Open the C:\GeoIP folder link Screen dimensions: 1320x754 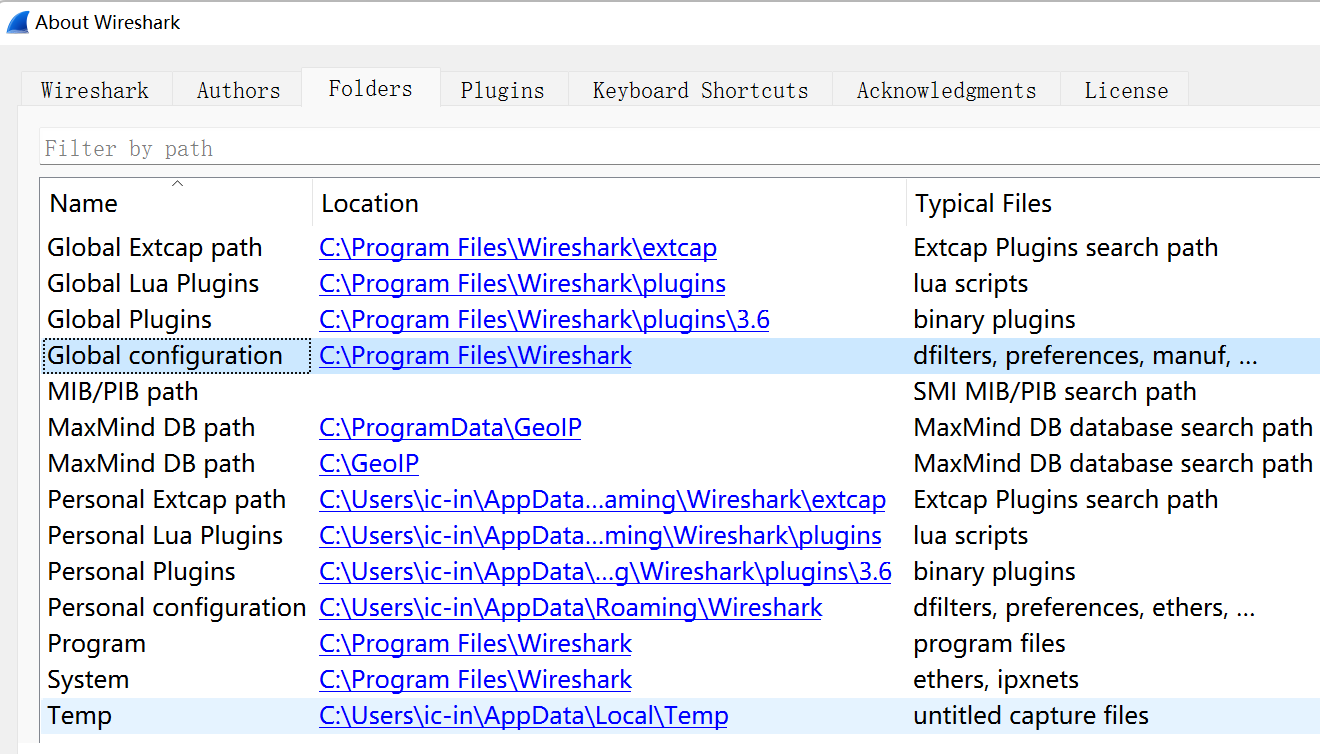[369, 464]
